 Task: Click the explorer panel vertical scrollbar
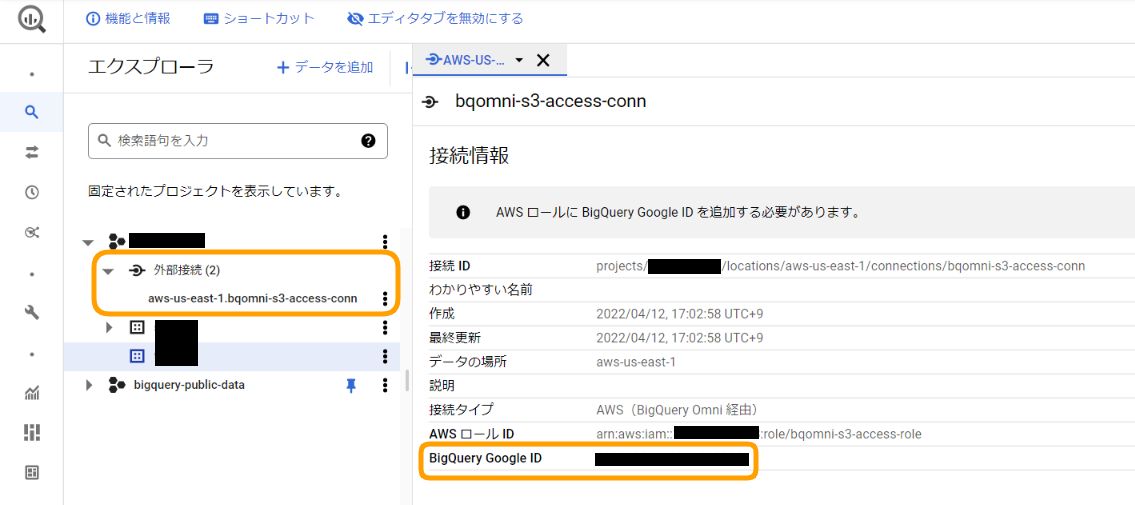(x=408, y=379)
